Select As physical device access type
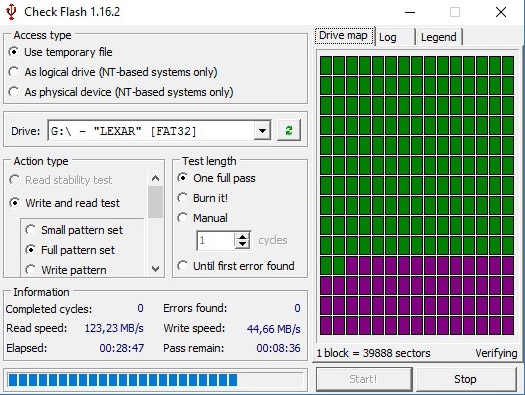This screenshot has height=395, width=525. pos(121,92)
